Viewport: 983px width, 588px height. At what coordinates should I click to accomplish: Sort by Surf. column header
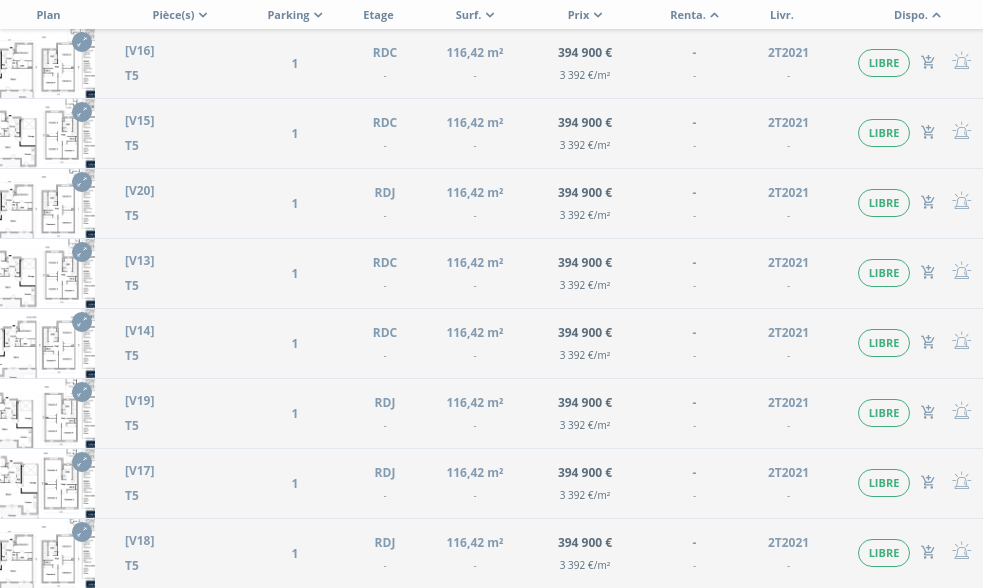[475, 15]
